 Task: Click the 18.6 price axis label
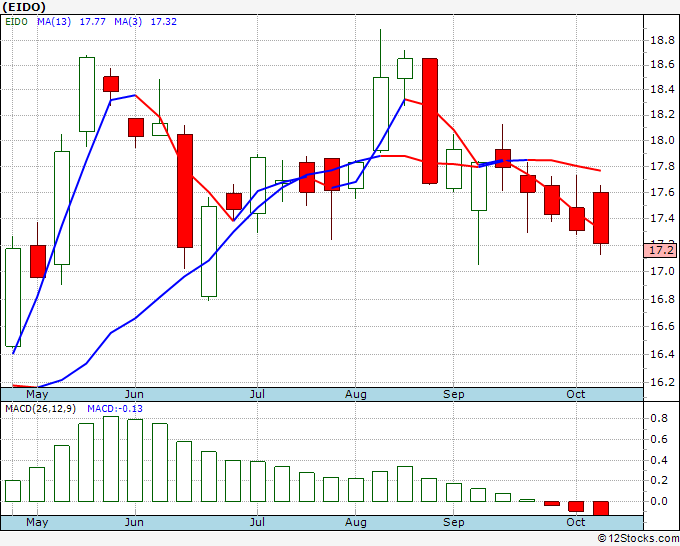(662, 65)
